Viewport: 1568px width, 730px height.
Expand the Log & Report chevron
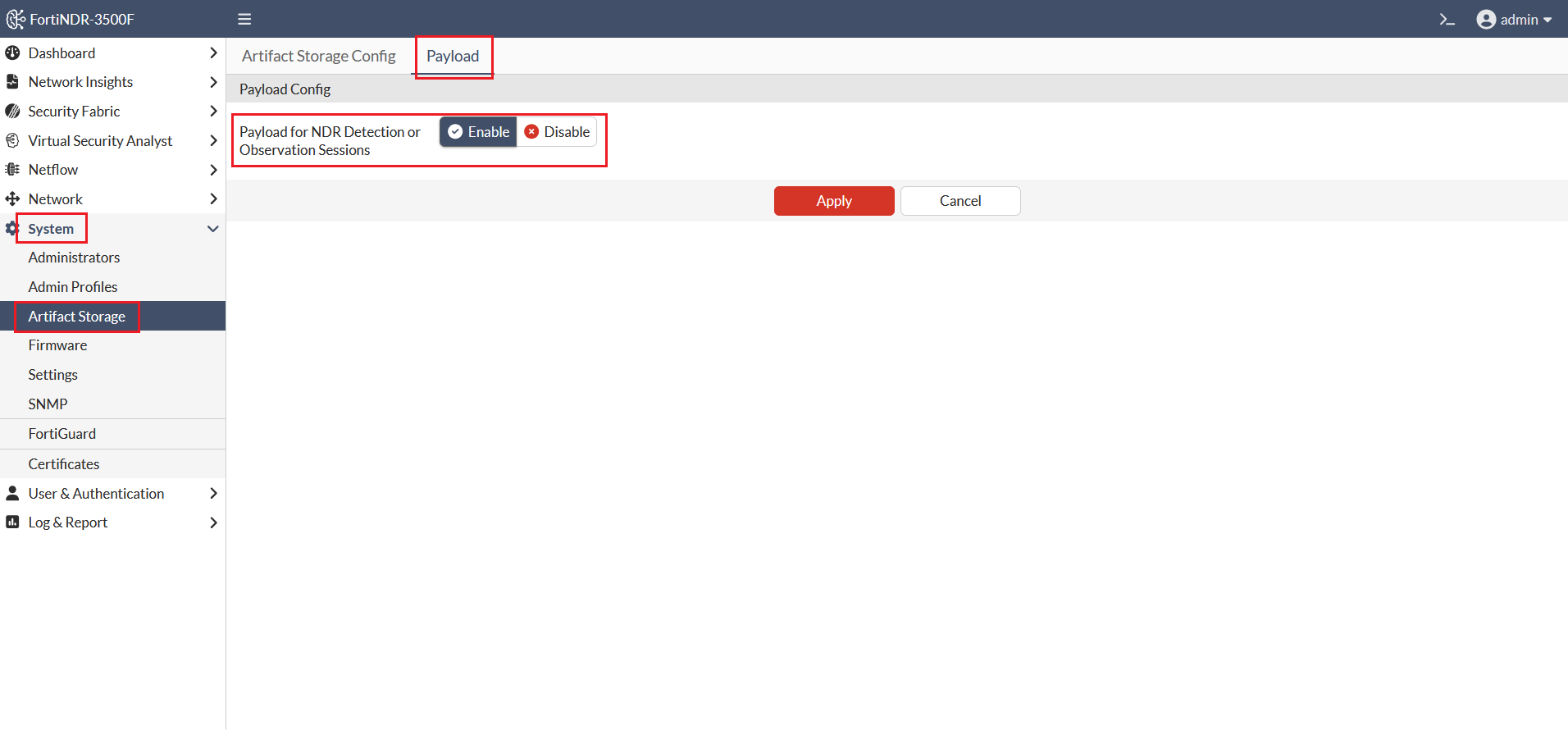[213, 522]
